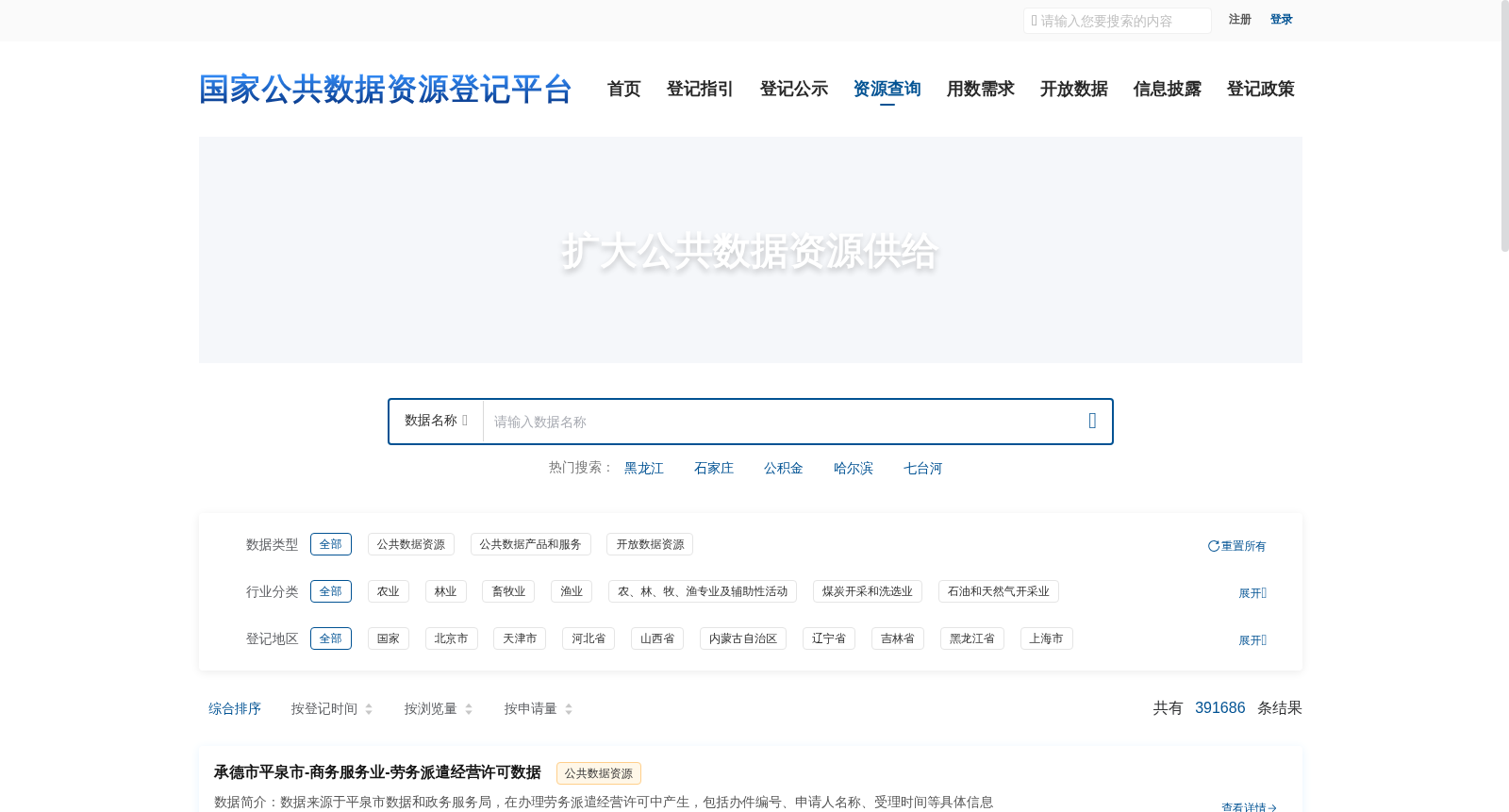Viewport: 1509px width, 812px height.
Task: Click the 查看详情 link
Action: pos(1249,806)
